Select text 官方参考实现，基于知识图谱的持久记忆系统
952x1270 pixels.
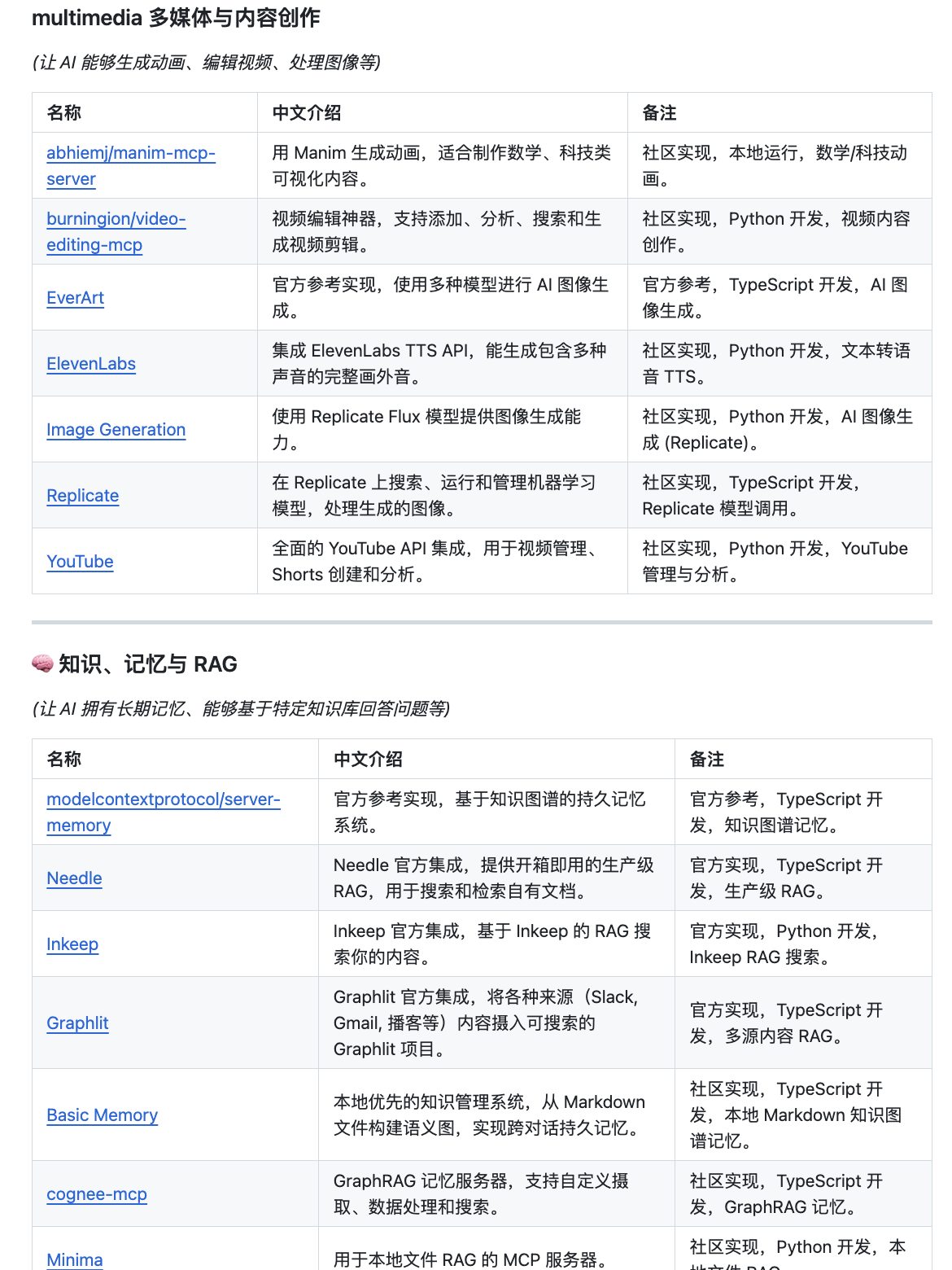(490, 812)
